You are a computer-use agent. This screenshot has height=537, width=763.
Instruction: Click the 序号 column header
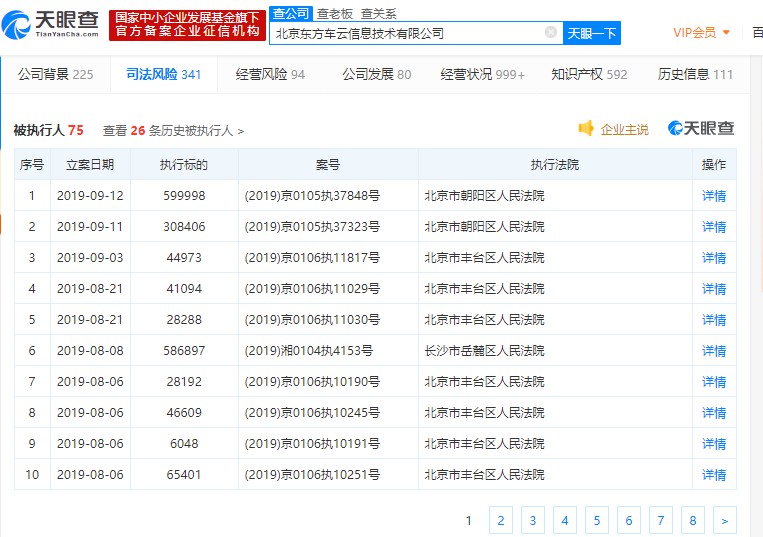(x=32, y=165)
